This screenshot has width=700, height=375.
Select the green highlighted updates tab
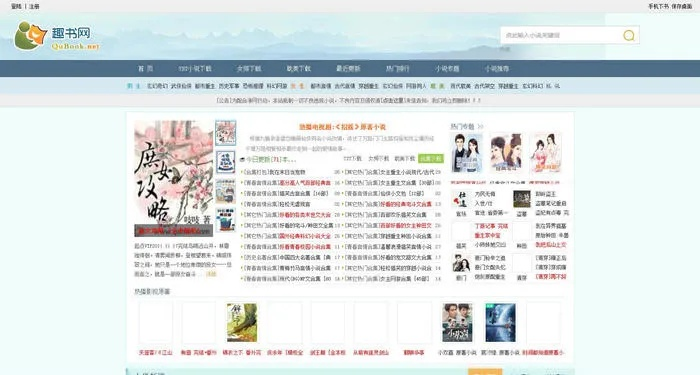431,158
